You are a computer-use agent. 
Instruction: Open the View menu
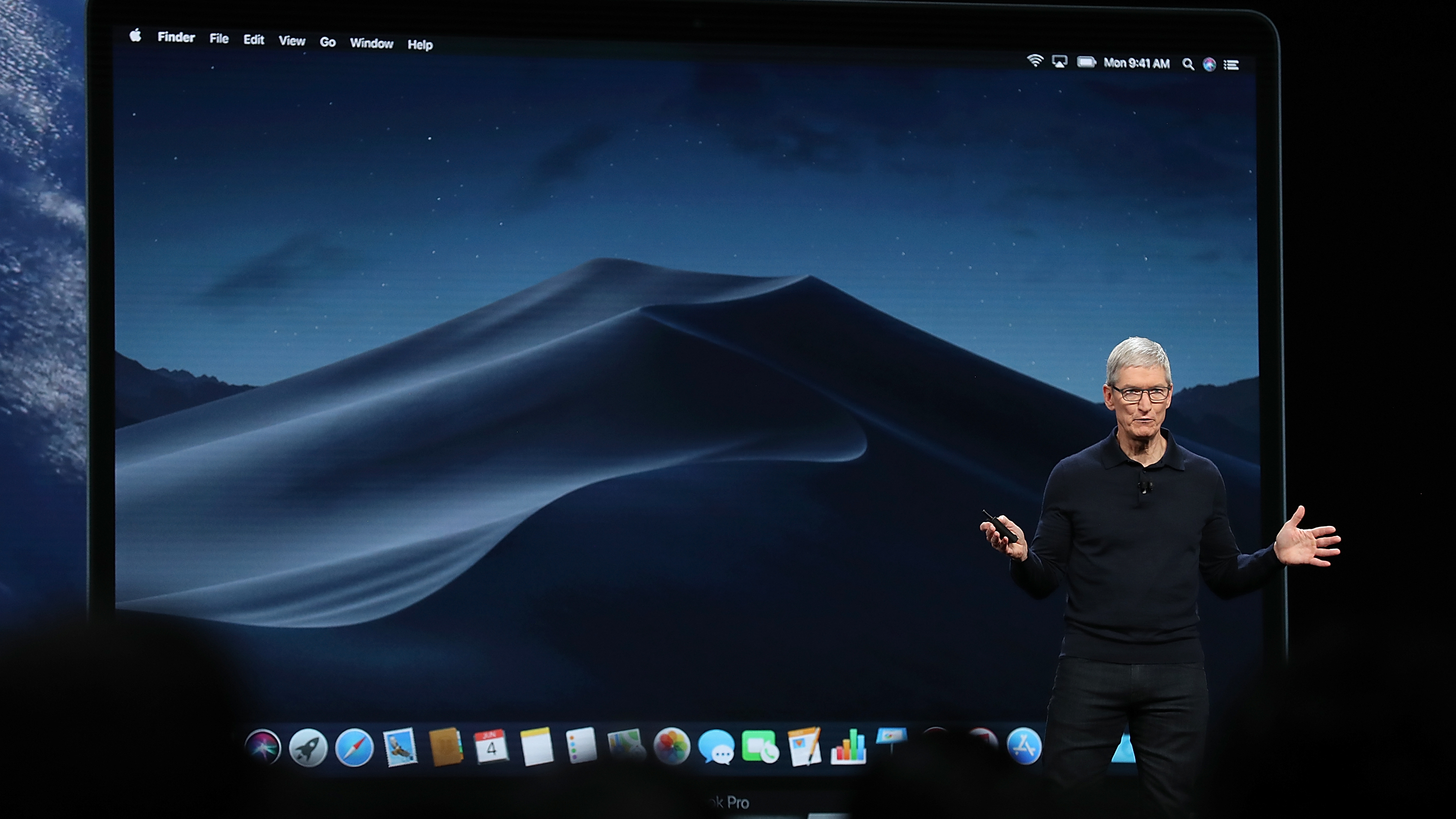[x=292, y=41]
